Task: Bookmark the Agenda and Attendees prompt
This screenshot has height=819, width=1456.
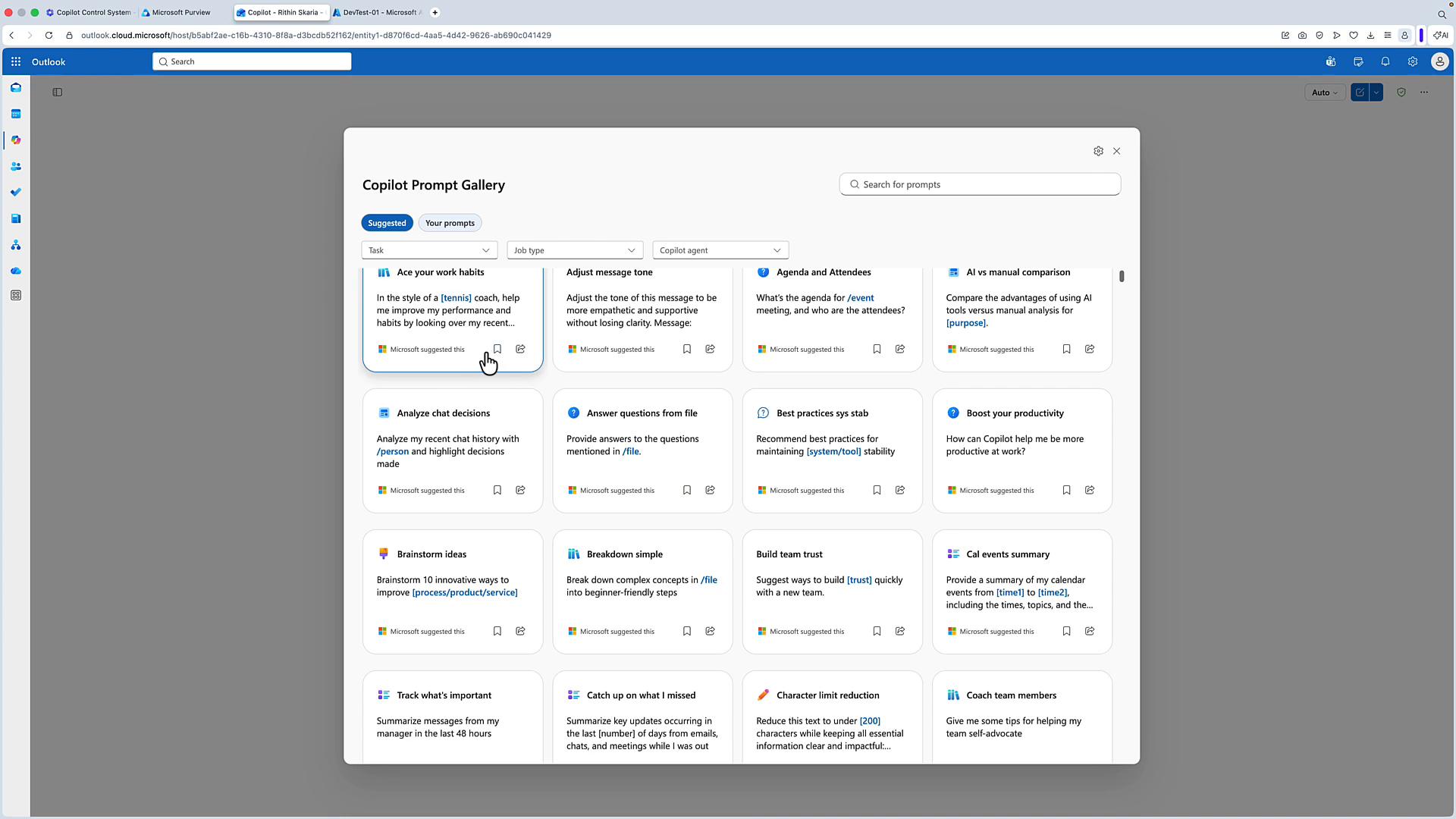Action: click(877, 349)
